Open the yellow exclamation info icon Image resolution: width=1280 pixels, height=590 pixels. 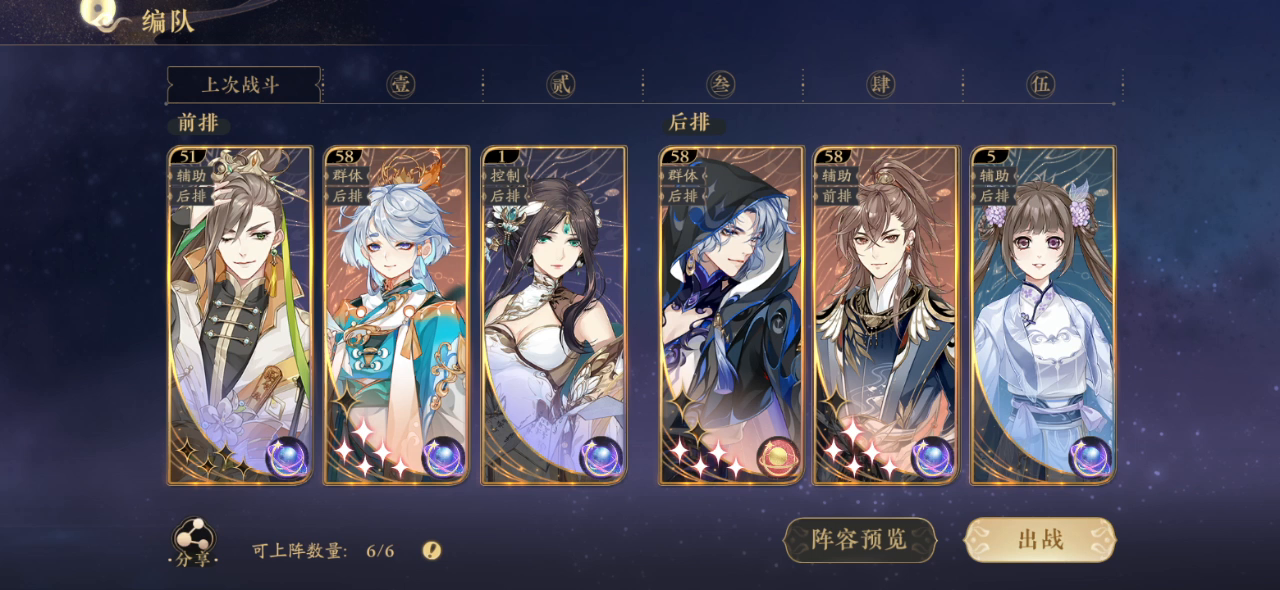(x=431, y=550)
